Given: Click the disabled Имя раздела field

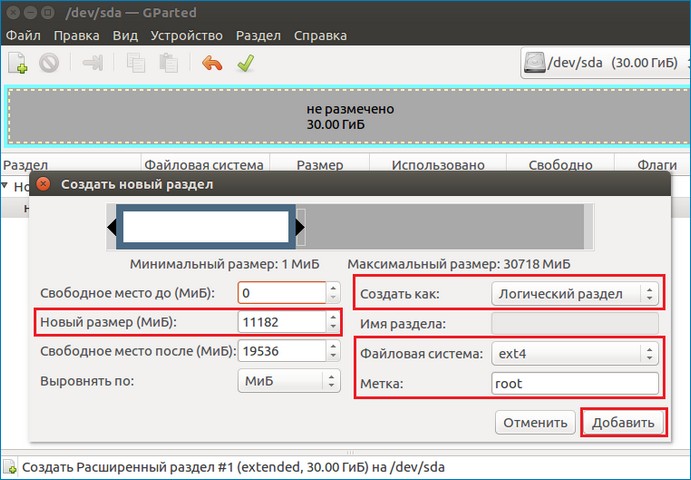Looking at the screenshot, I should click(575, 324).
